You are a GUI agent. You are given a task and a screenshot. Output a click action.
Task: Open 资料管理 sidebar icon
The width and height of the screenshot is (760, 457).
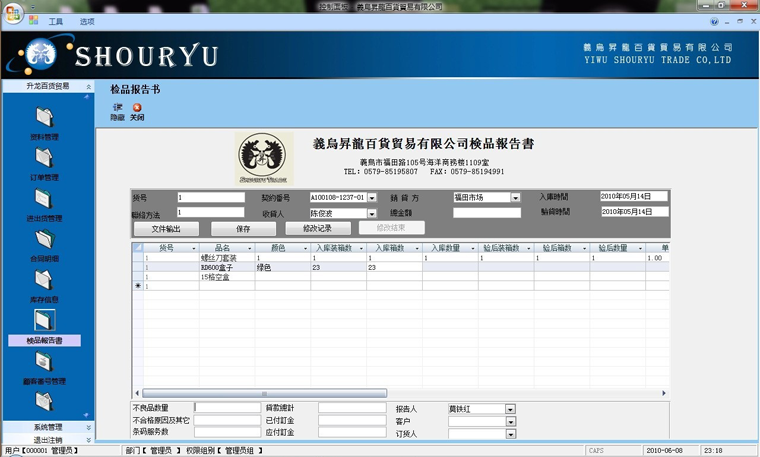(x=45, y=117)
